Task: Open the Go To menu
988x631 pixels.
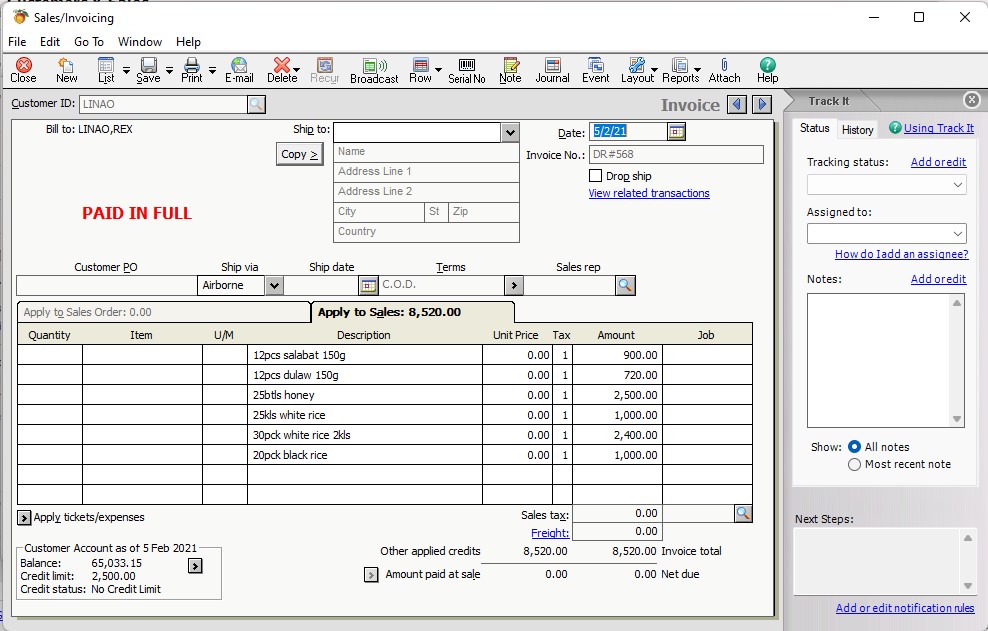Action: (89, 42)
